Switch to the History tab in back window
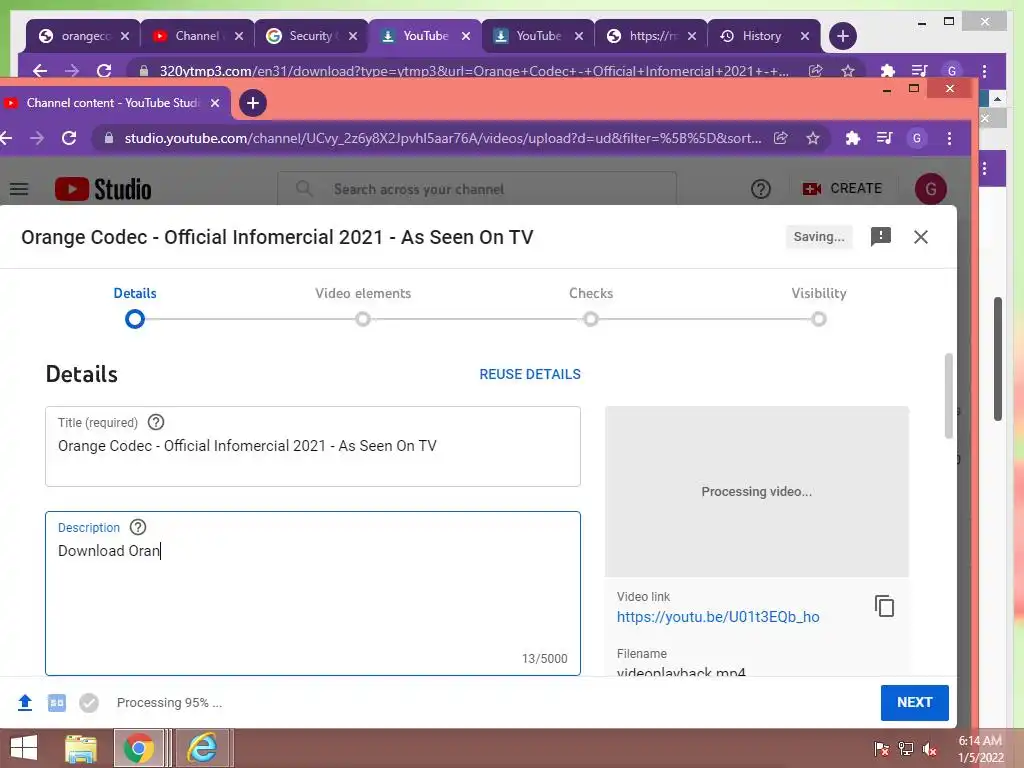The width and height of the screenshot is (1024, 768). [761, 36]
